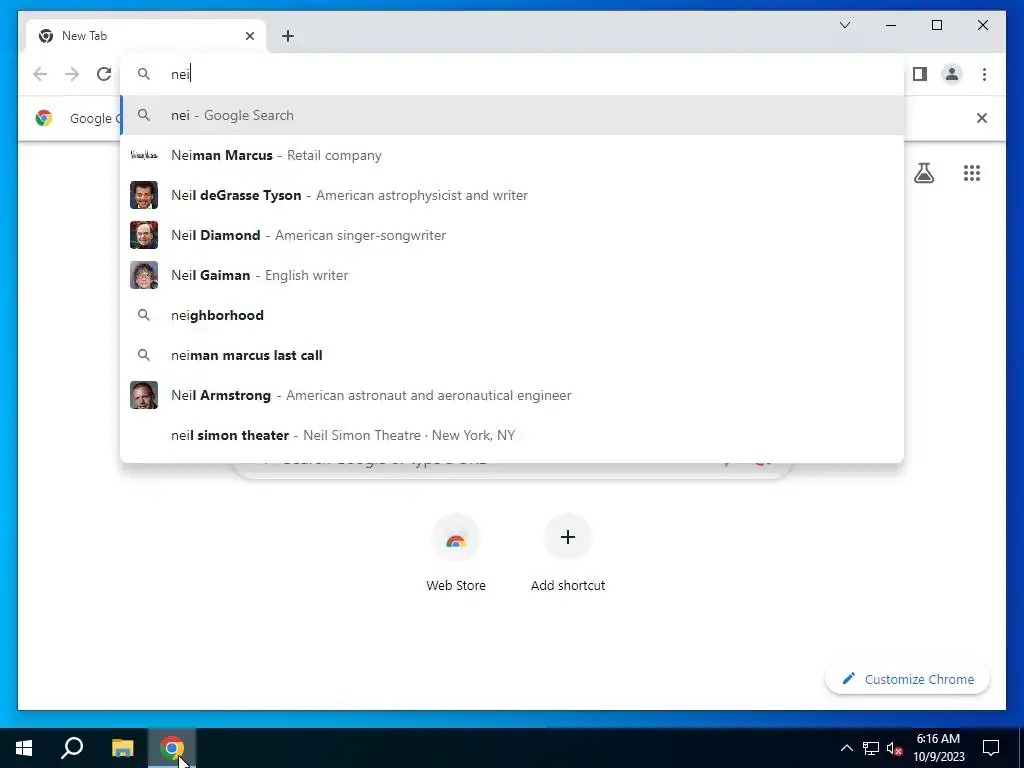Close the New Tab tab
1024x768 pixels.
[249, 36]
